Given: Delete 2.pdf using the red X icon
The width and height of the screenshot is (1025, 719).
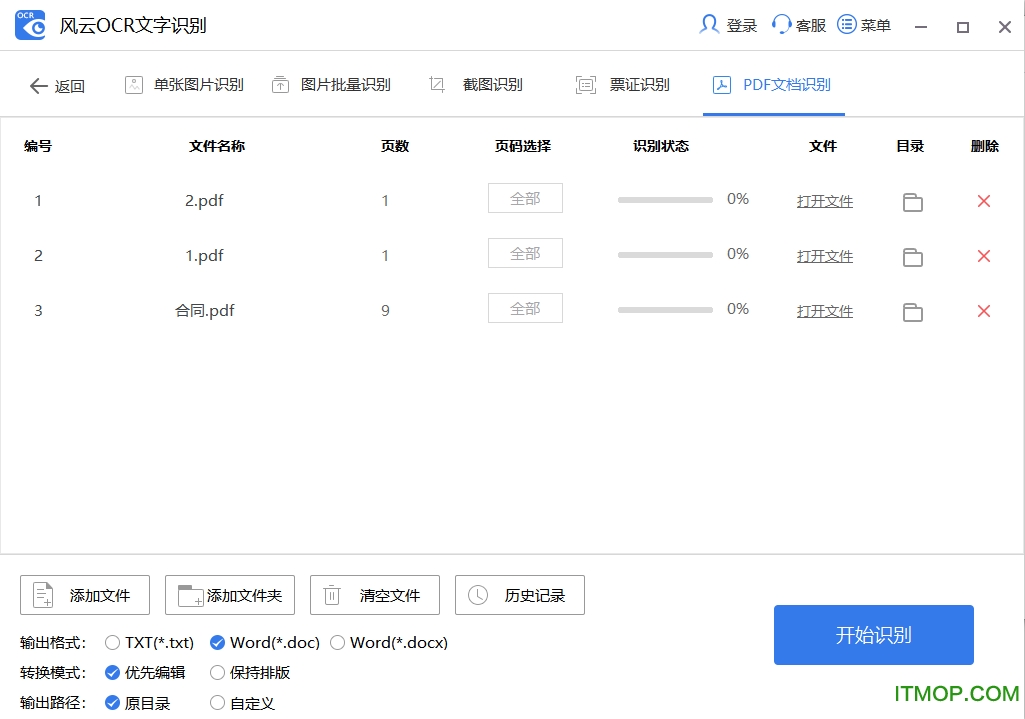Looking at the screenshot, I should [x=983, y=201].
